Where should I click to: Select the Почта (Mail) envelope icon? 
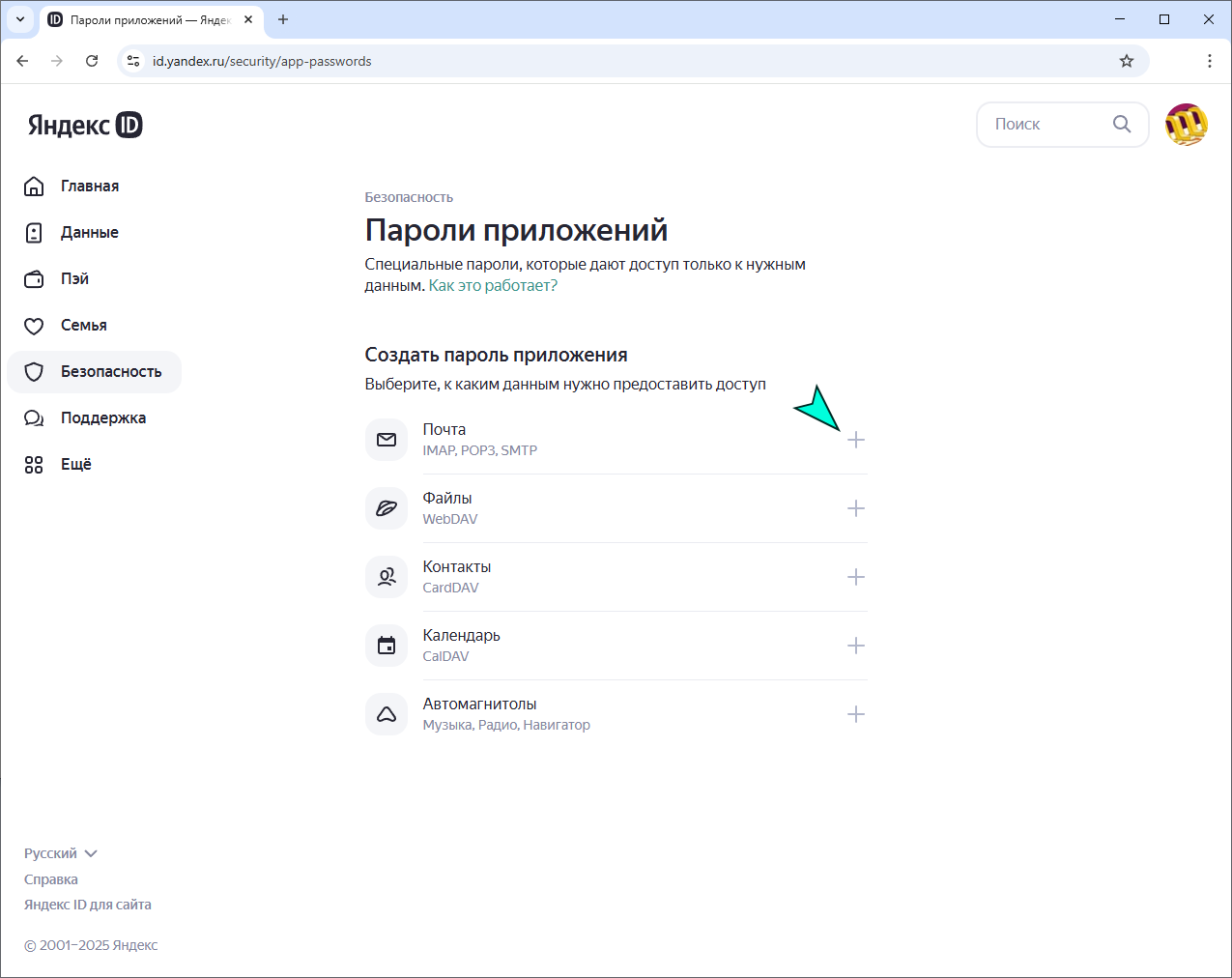(387, 440)
